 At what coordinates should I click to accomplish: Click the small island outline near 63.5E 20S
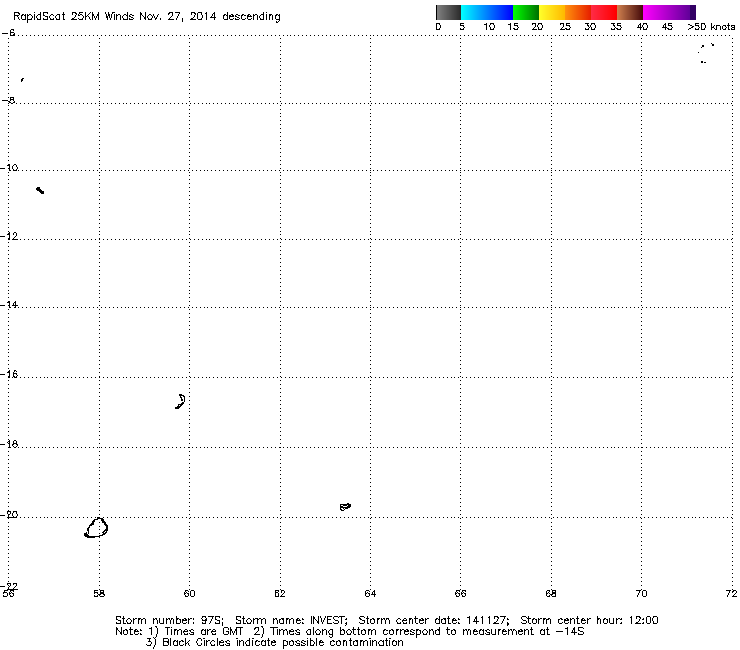click(x=345, y=507)
